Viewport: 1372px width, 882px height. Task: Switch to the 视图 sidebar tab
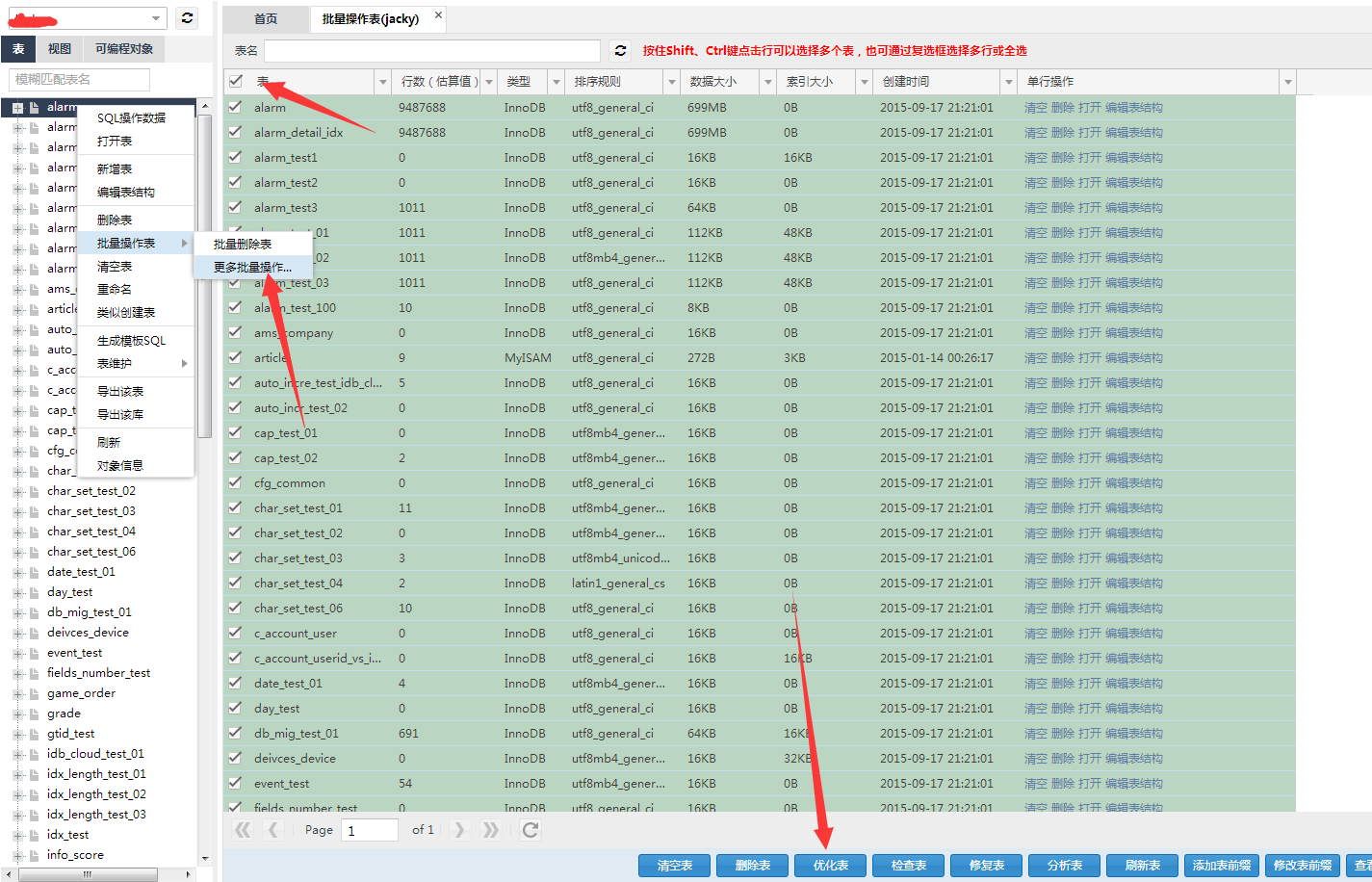[x=60, y=48]
